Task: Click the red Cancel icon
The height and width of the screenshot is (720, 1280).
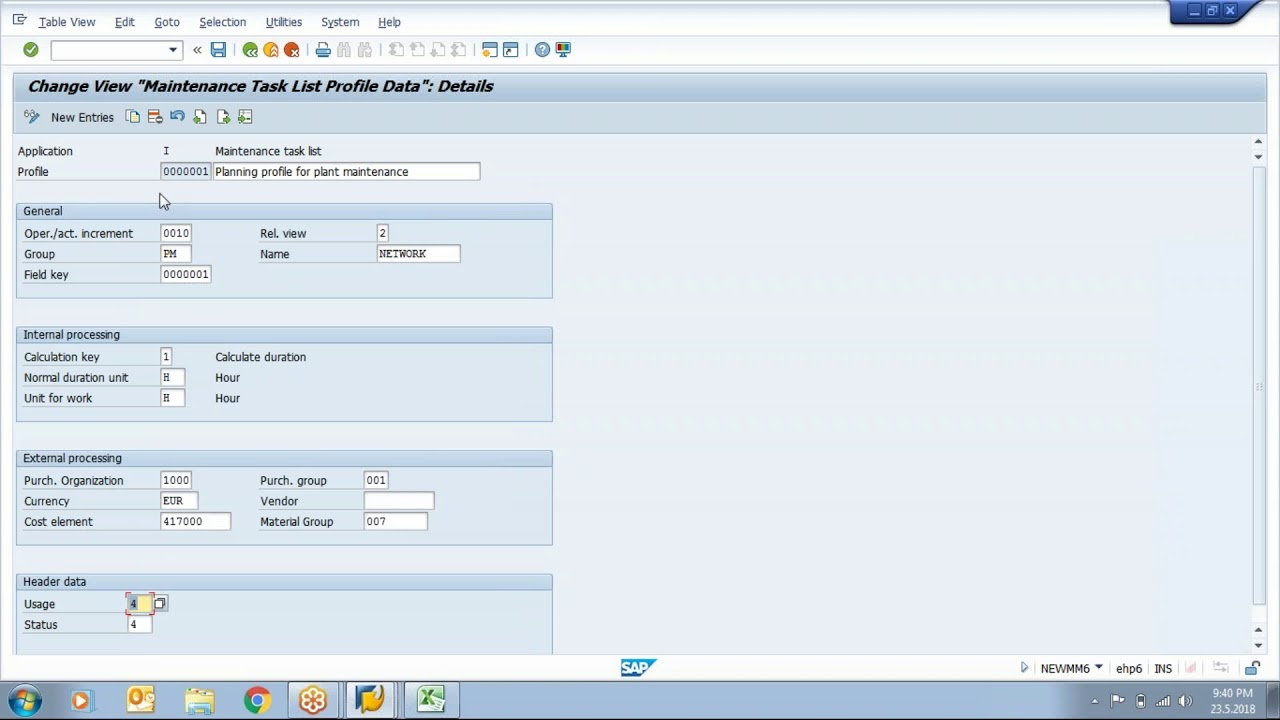Action: coord(292,49)
